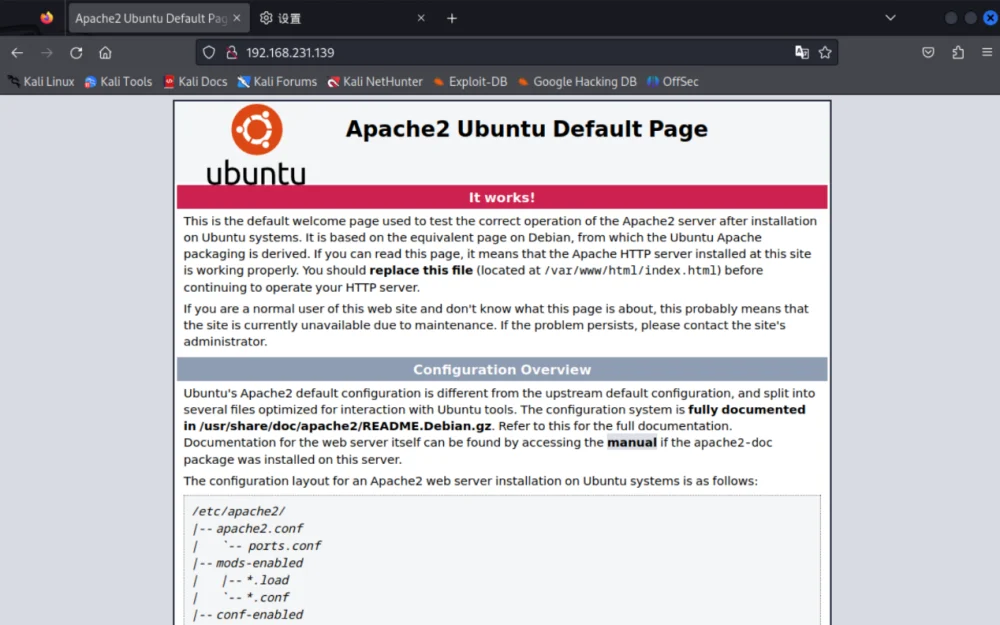1000x625 pixels.
Task: Click the Ubuntu logo image
Action: tap(256, 144)
